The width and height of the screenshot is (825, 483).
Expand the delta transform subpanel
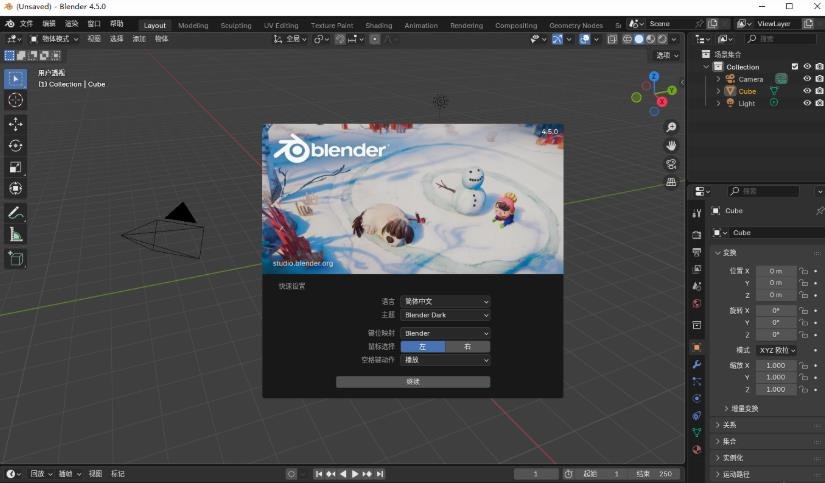click(742, 408)
